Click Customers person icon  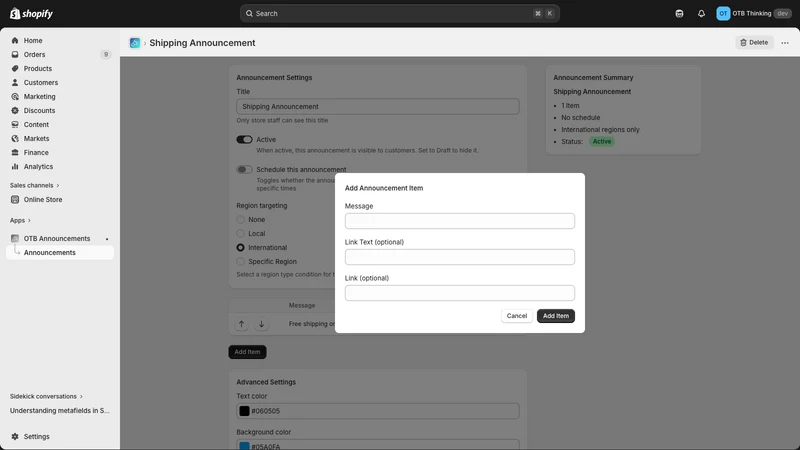15,83
